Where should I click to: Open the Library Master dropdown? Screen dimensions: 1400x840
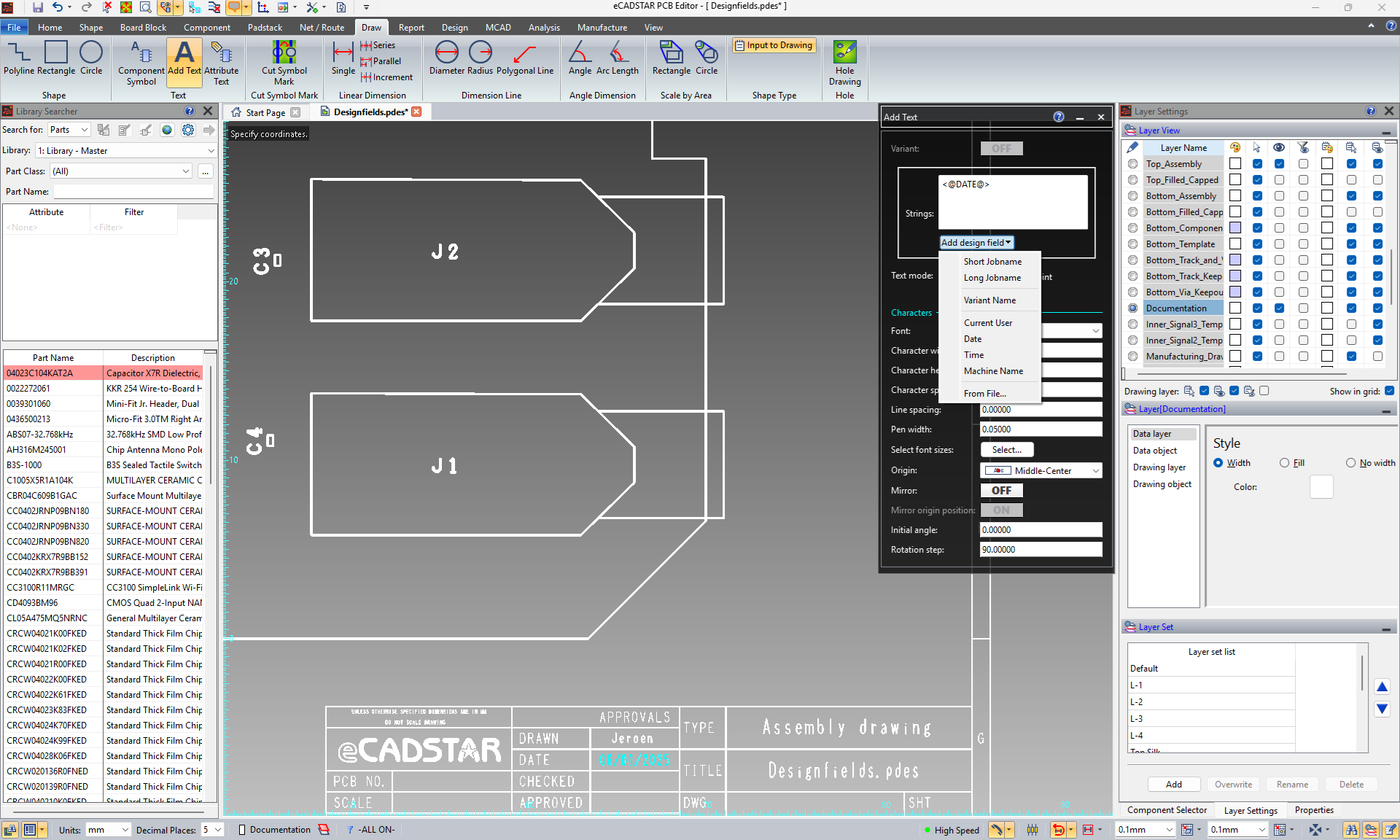[x=126, y=151]
